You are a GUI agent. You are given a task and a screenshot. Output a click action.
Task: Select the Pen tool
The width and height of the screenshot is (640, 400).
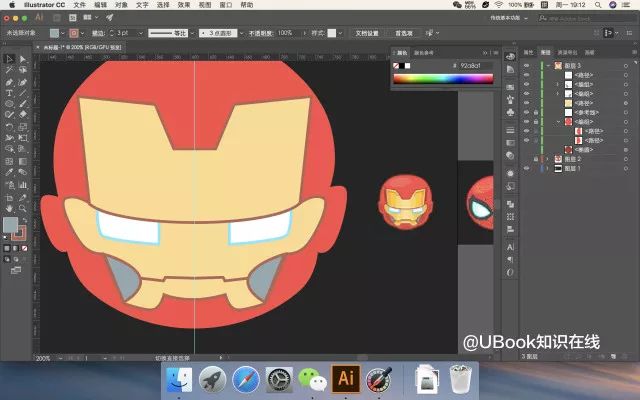tap(9, 82)
